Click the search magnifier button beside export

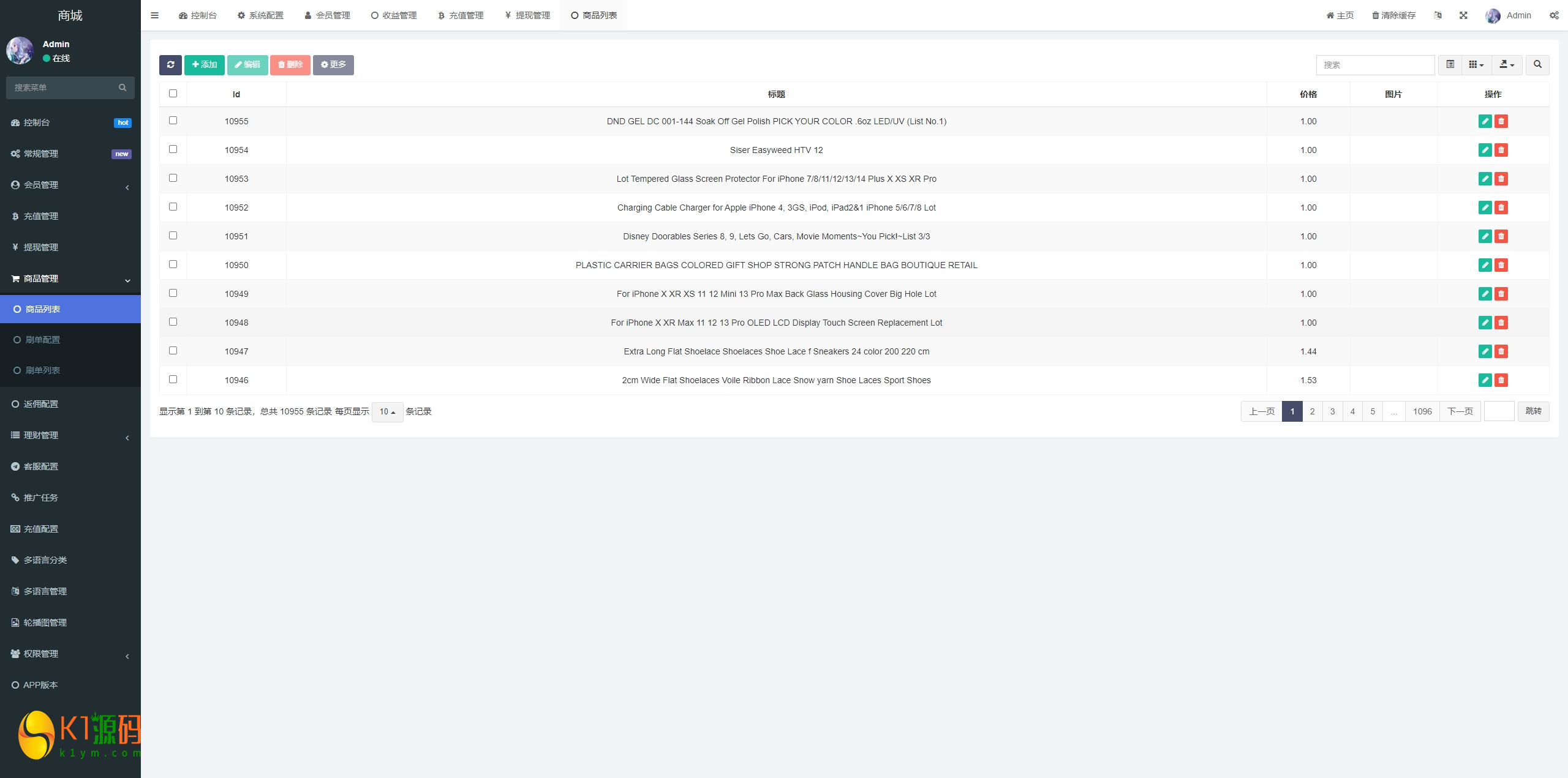click(x=1537, y=65)
